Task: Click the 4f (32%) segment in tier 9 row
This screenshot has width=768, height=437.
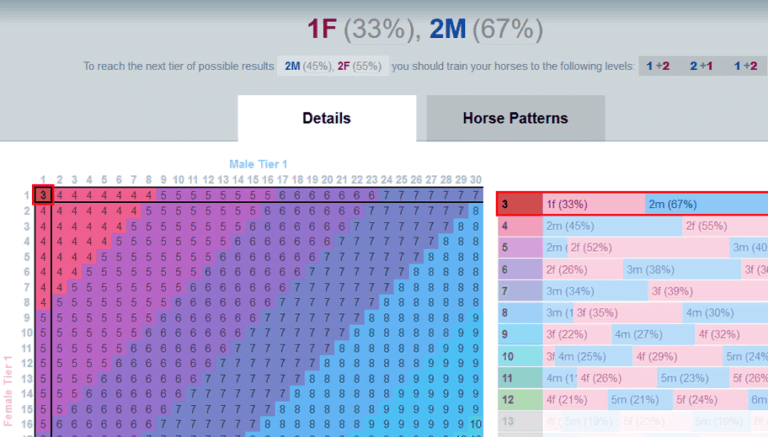Action: 731,334
